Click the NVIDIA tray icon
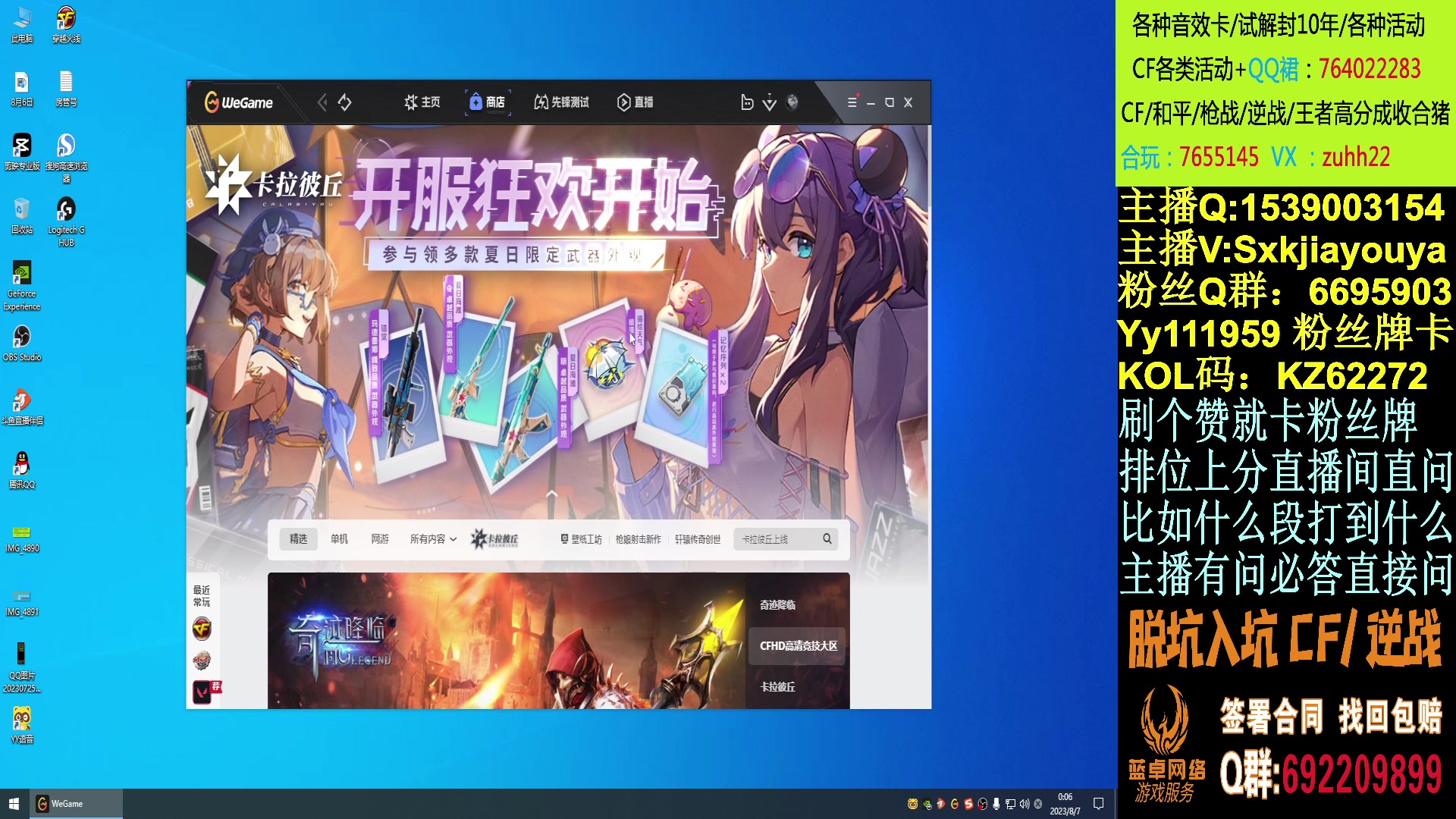This screenshot has height=819, width=1456. click(x=927, y=804)
